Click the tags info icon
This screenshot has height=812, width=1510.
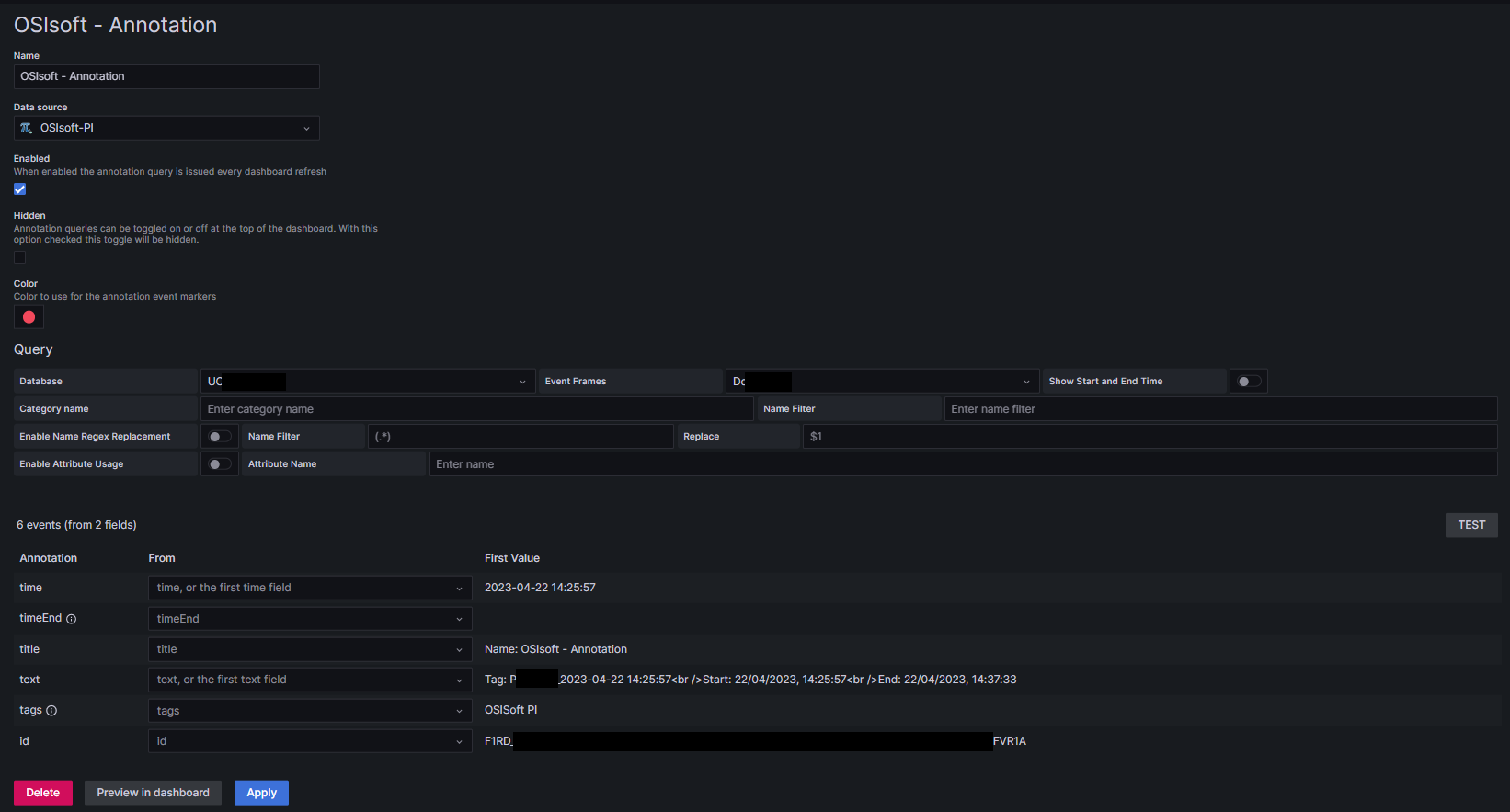51,710
